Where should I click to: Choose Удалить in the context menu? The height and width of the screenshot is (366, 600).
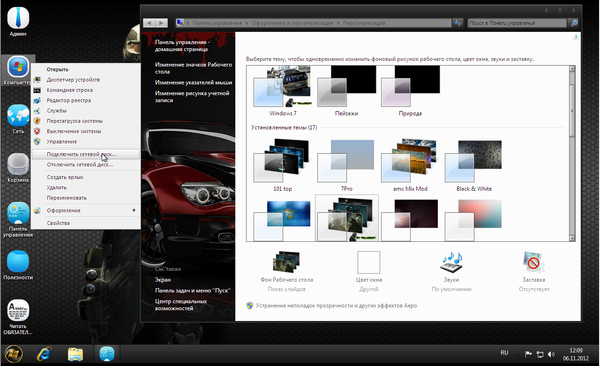86,188
